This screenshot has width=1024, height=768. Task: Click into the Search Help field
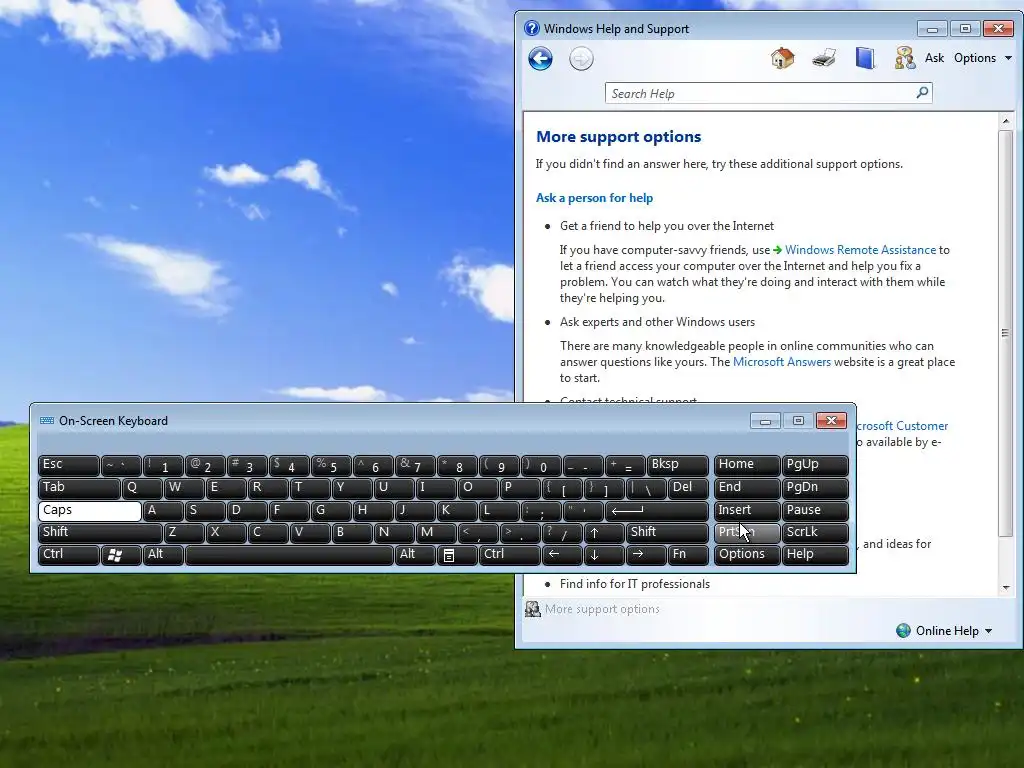pos(761,93)
